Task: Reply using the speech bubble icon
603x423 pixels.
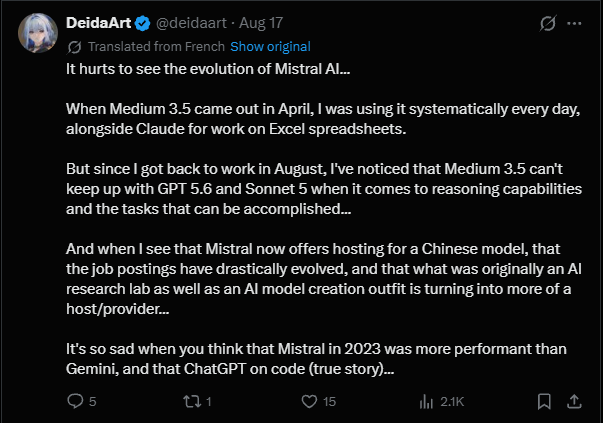Action: pyautogui.click(x=75, y=401)
